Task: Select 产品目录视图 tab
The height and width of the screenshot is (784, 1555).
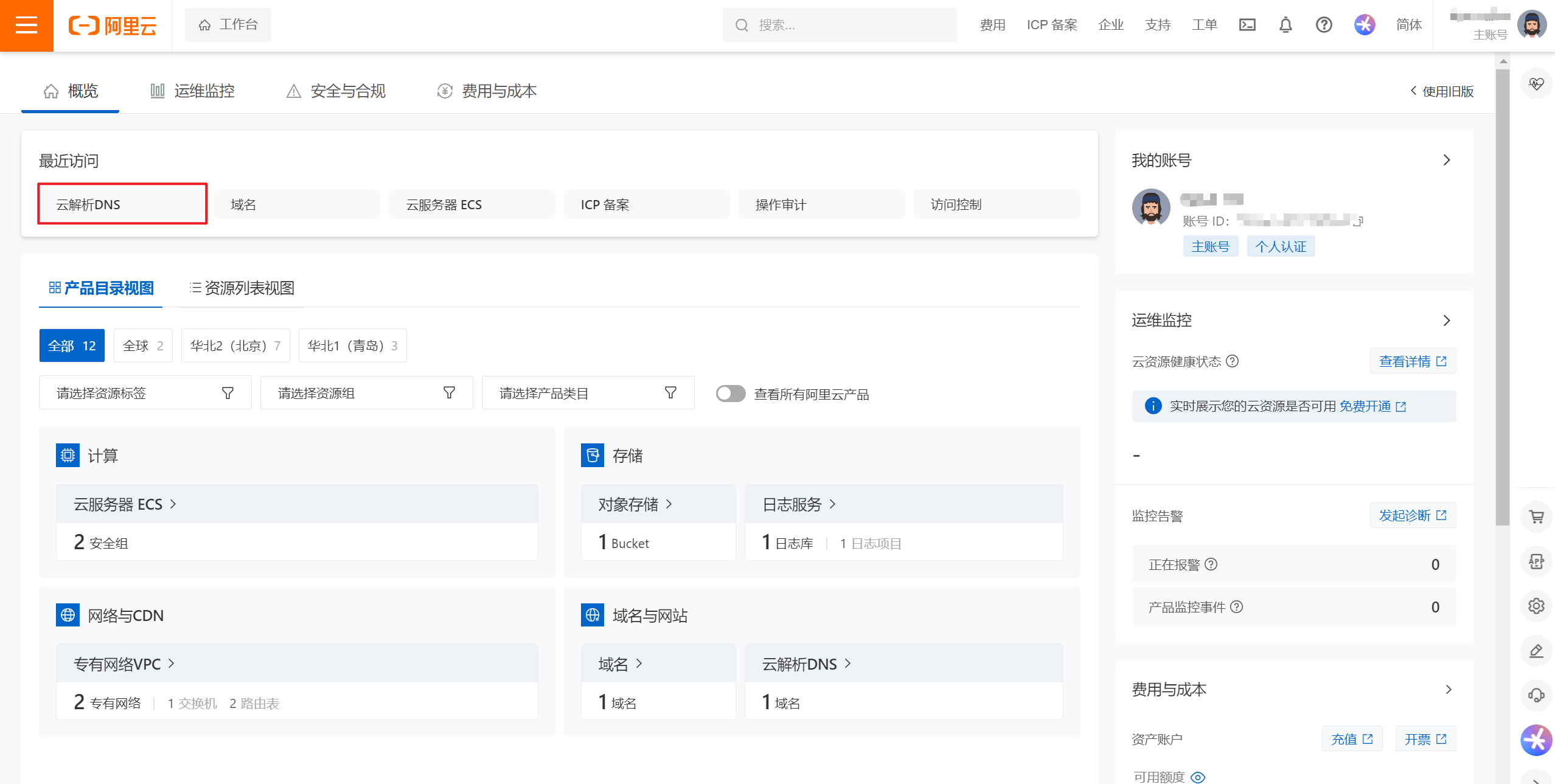Action: [101, 288]
